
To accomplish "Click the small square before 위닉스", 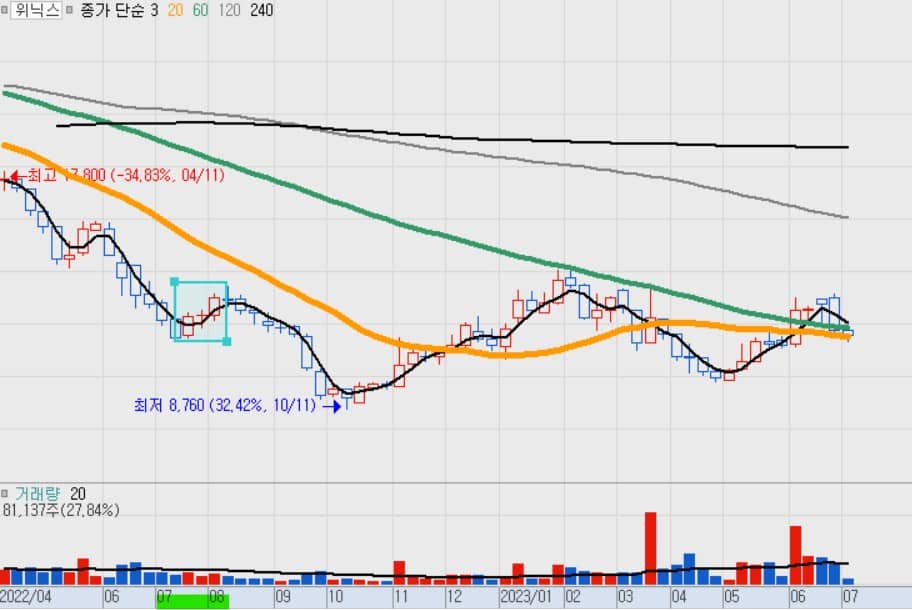I will (5, 10).
